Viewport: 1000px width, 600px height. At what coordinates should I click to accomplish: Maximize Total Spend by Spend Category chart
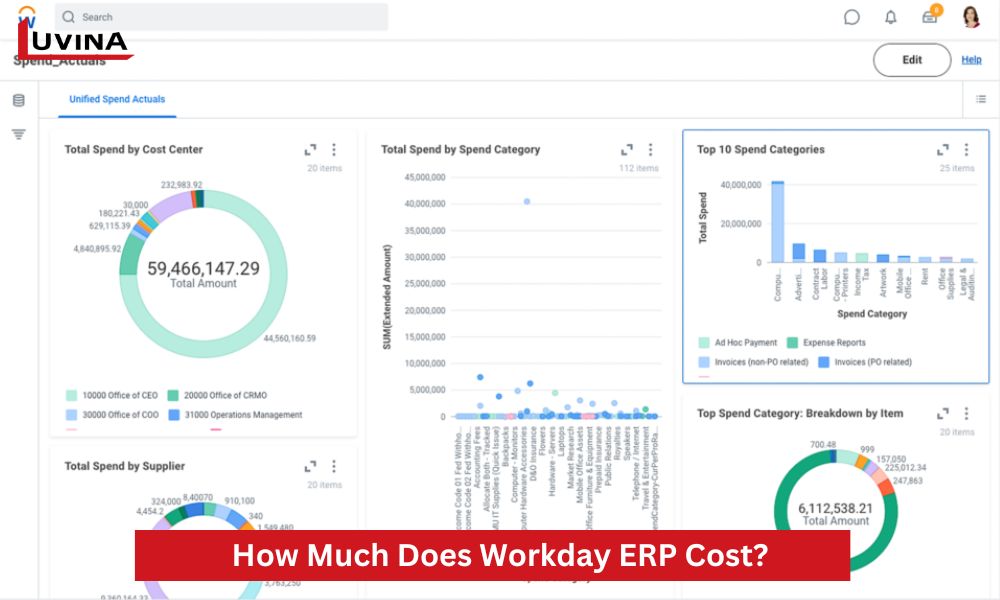(x=627, y=150)
